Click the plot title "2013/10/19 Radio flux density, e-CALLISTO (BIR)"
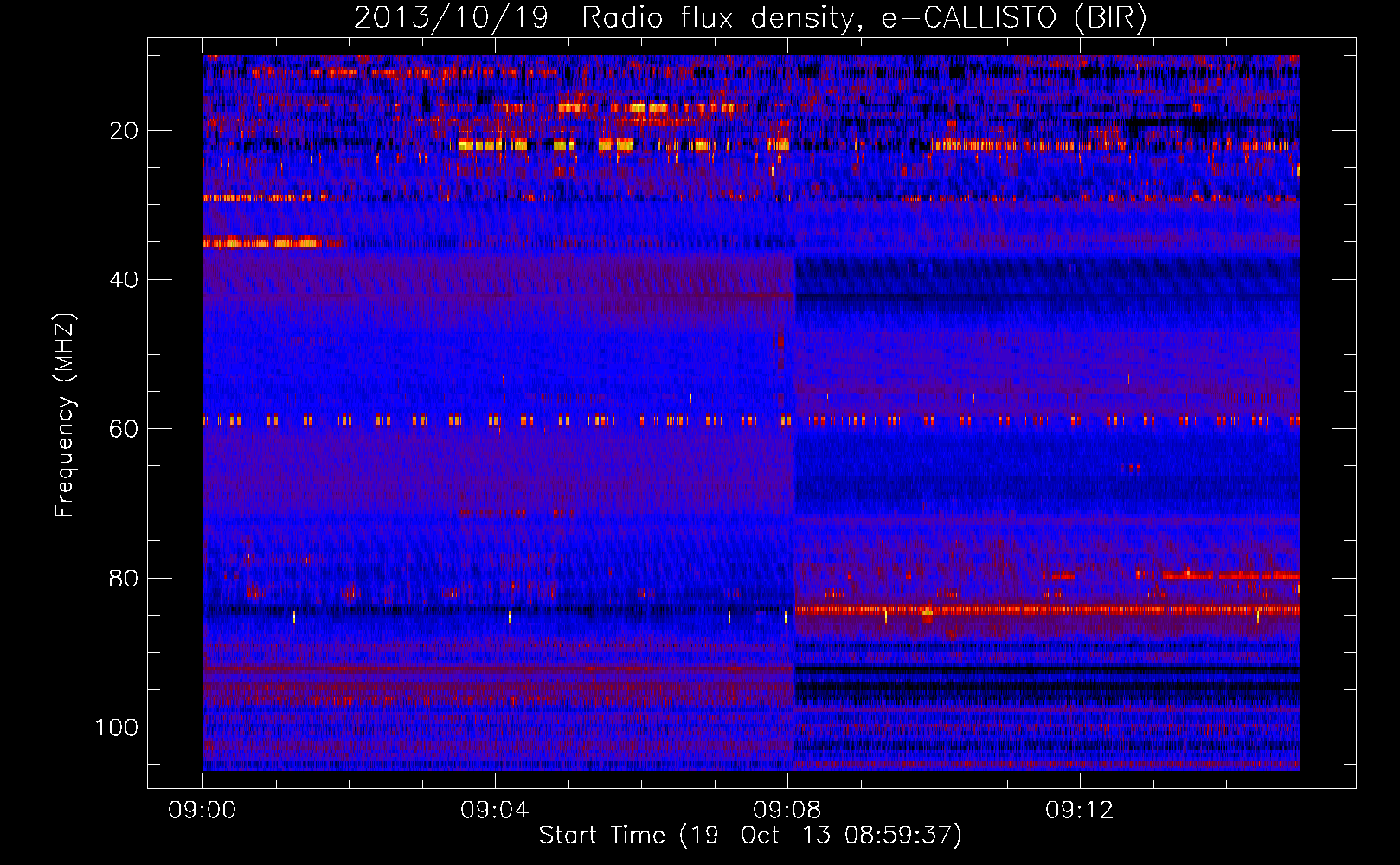This screenshot has height=865, width=1400. point(750,18)
